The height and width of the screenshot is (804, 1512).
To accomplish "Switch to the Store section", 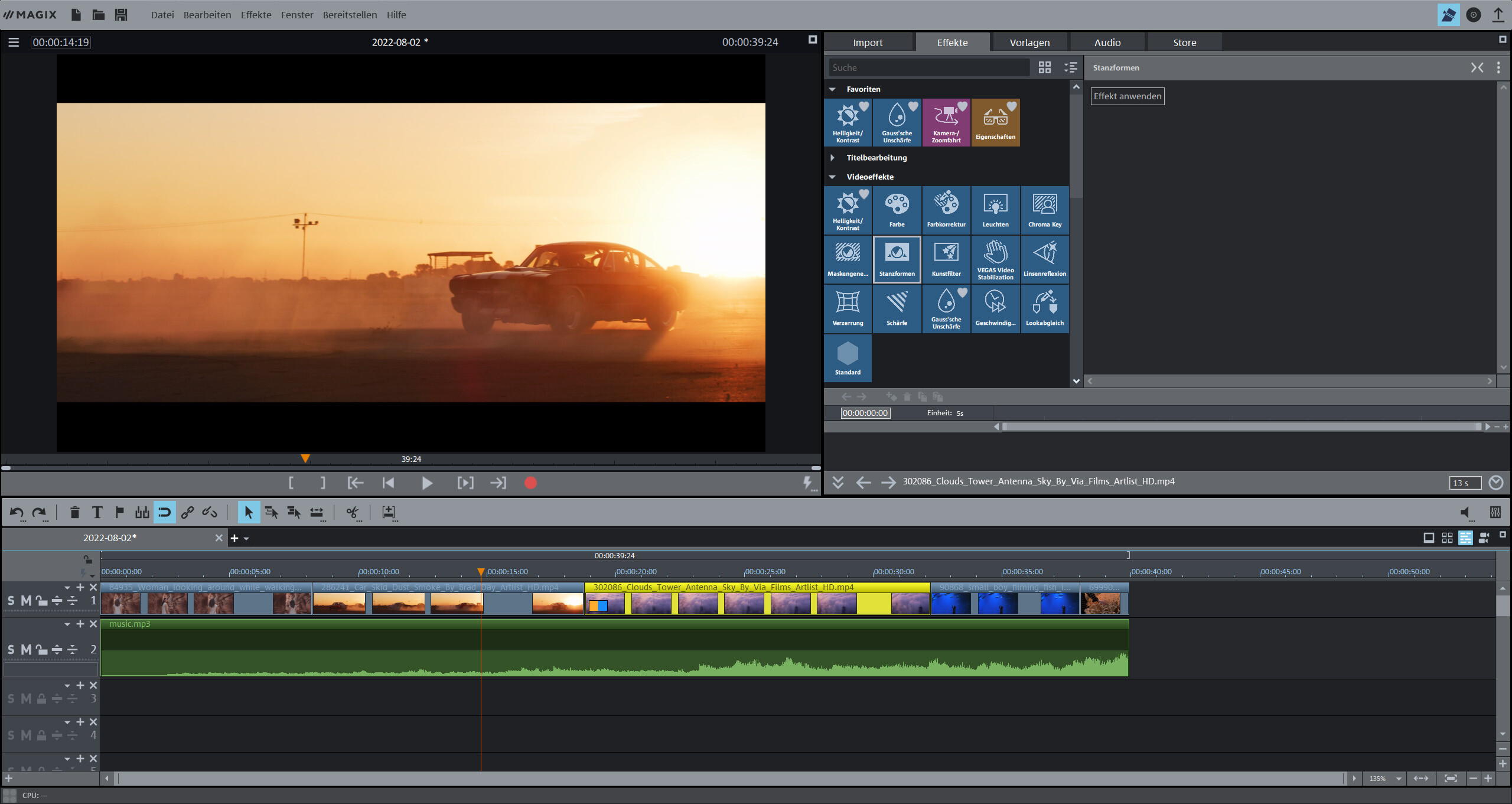I will coord(1184,42).
